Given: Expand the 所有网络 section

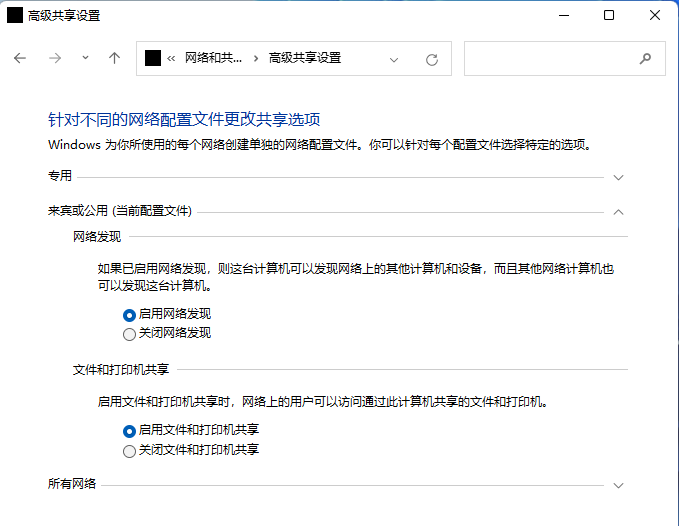Looking at the screenshot, I should pyautogui.click(x=618, y=485).
